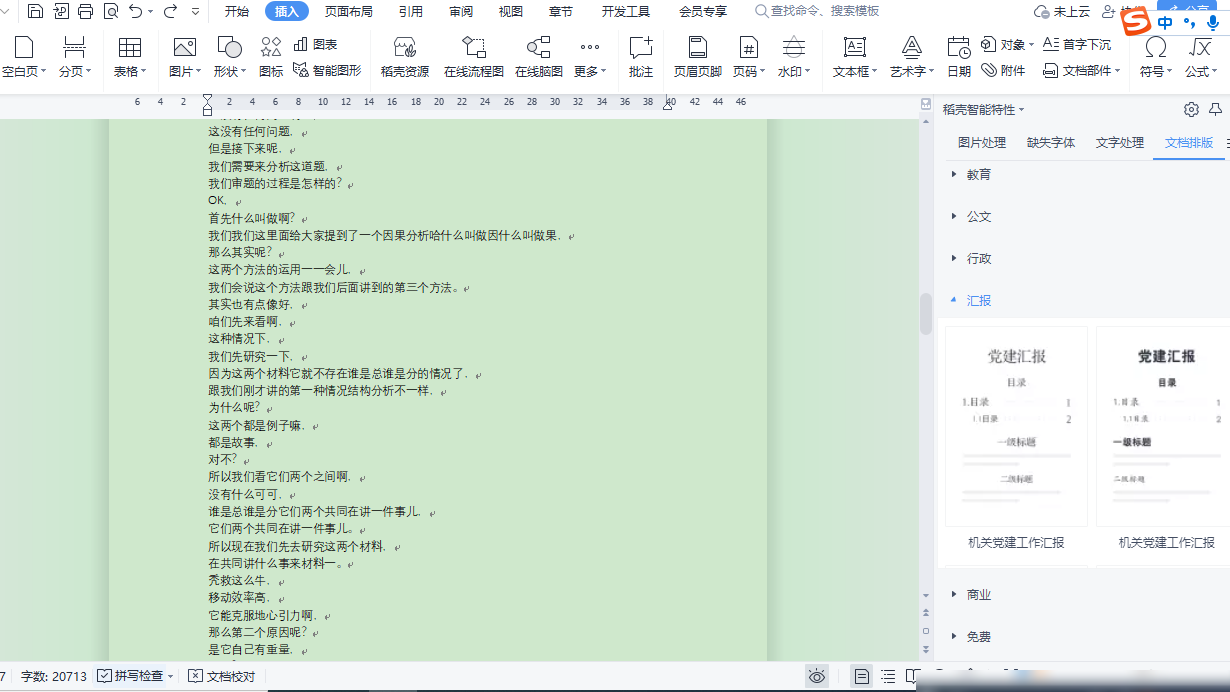1230x692 pixels.
Task: Select the 缺失字体 panel tab
Action: tap(1051, 143)
